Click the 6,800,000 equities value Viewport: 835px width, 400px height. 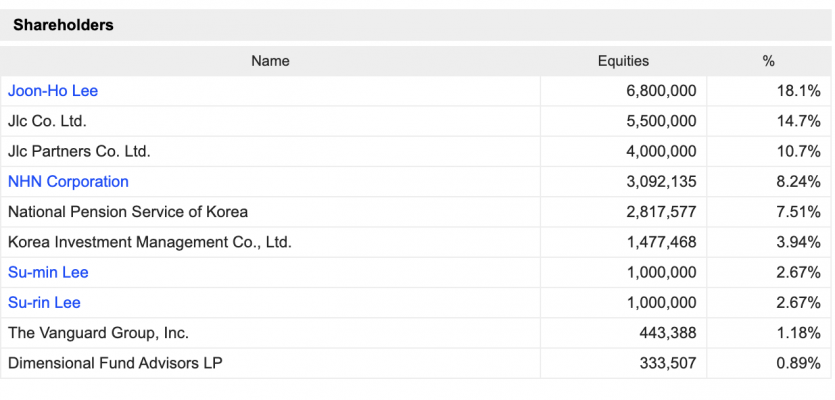click(661, 91)
